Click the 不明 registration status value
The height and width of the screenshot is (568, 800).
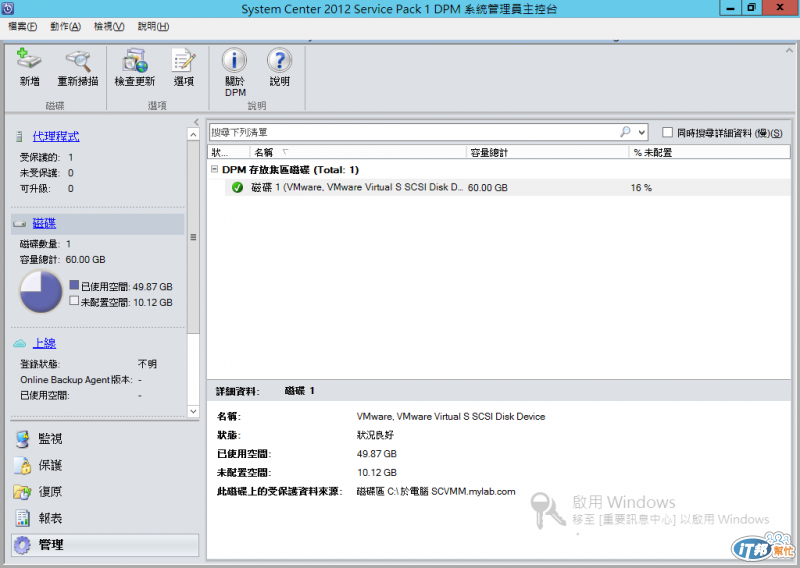147,364
